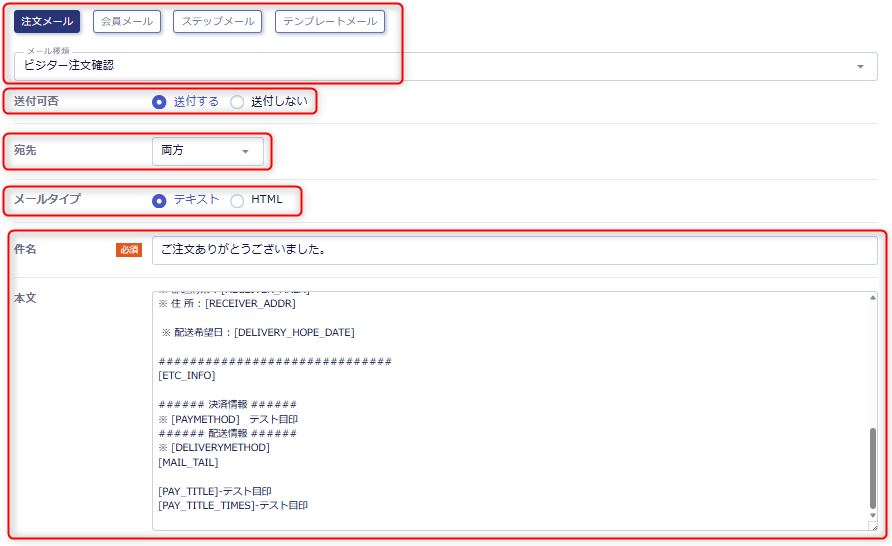
Task: Click the 本文 textarea scrollbar thumb
Action: pos(872,469)
